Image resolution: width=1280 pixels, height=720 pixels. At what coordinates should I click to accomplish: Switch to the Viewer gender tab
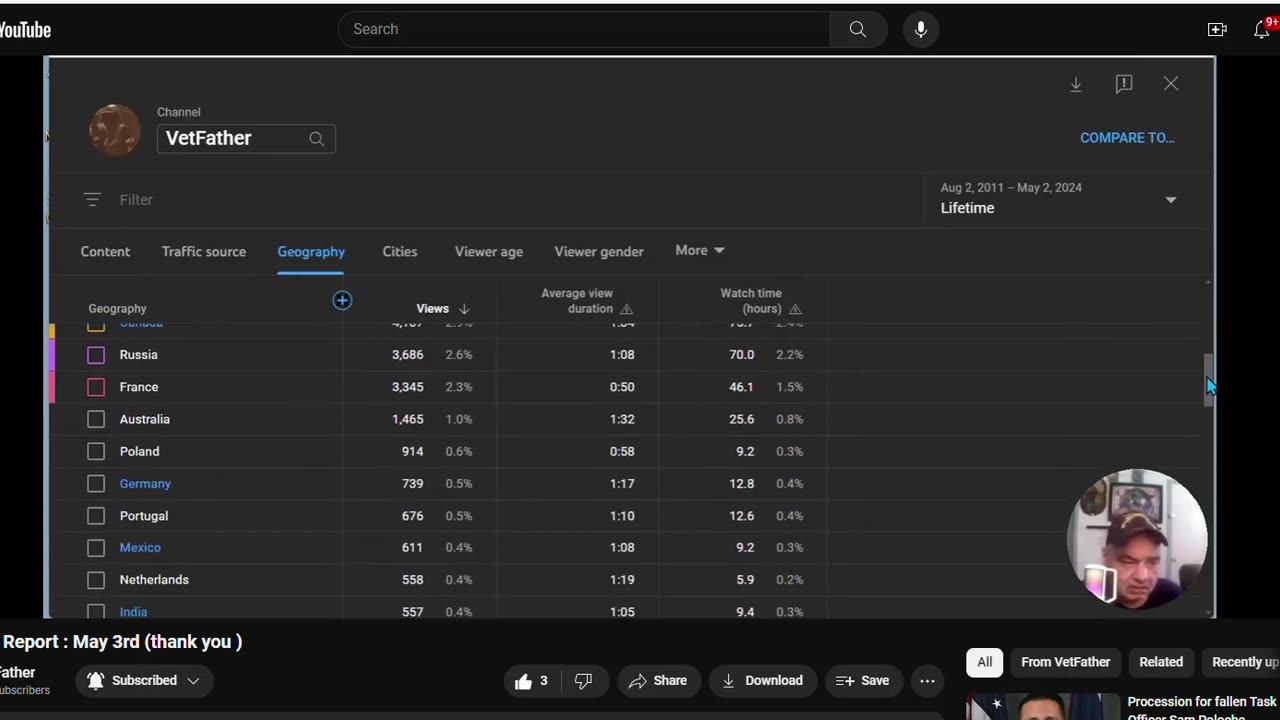coord(599,252)
